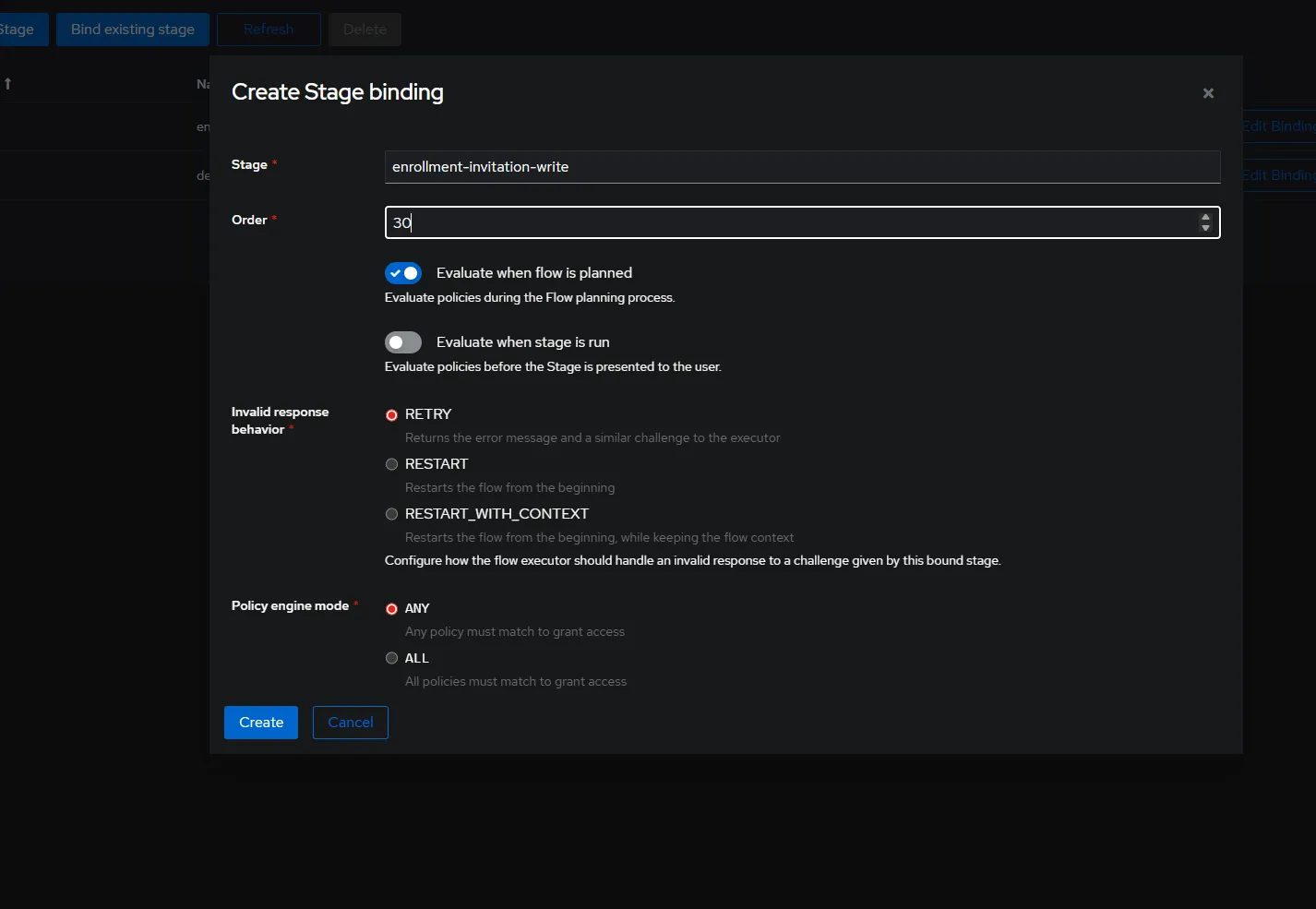Click the Bind existing stage button

(133, 30)
